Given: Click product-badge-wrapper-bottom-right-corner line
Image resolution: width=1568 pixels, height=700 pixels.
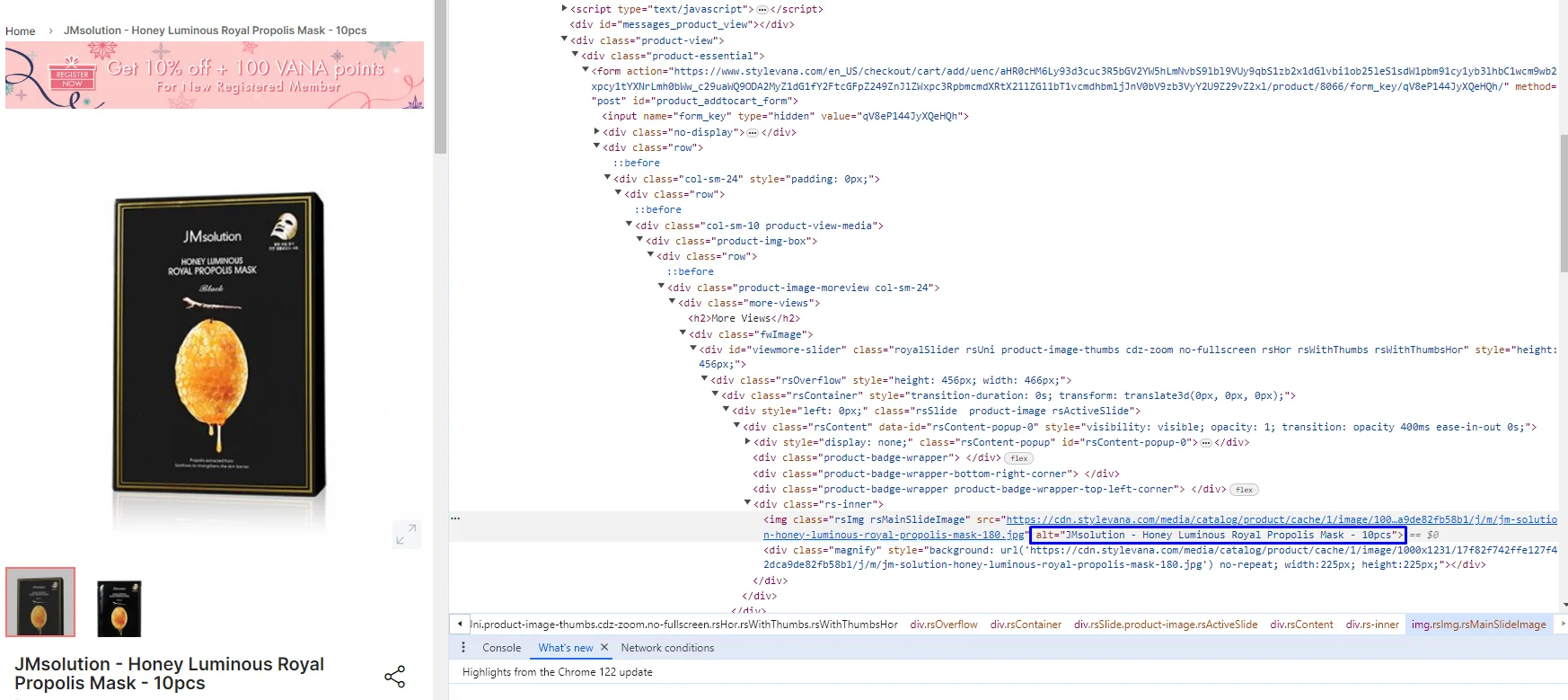Looking at the screenshot, I should pos(937,474).
